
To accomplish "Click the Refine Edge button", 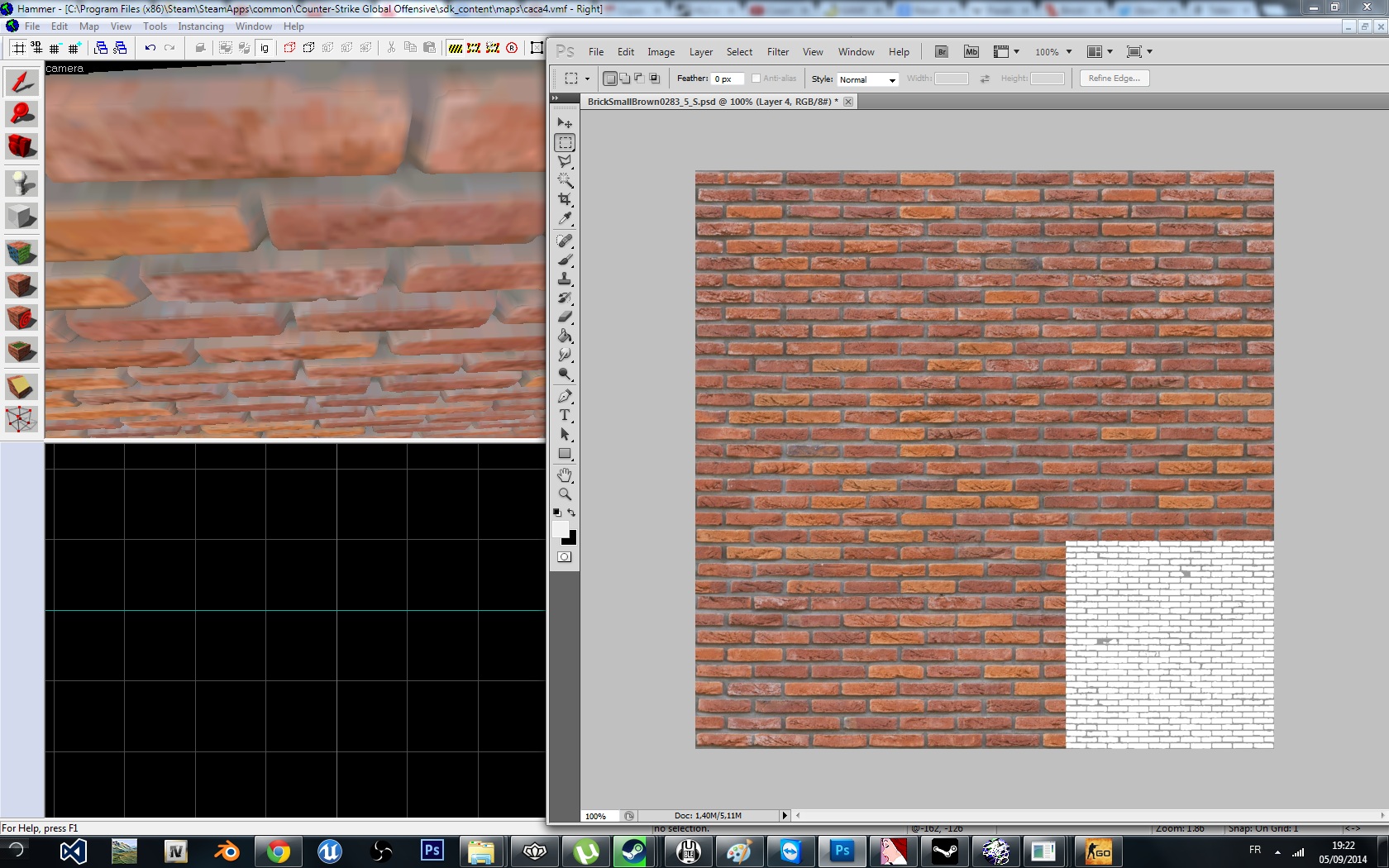I will point(1114,79).
